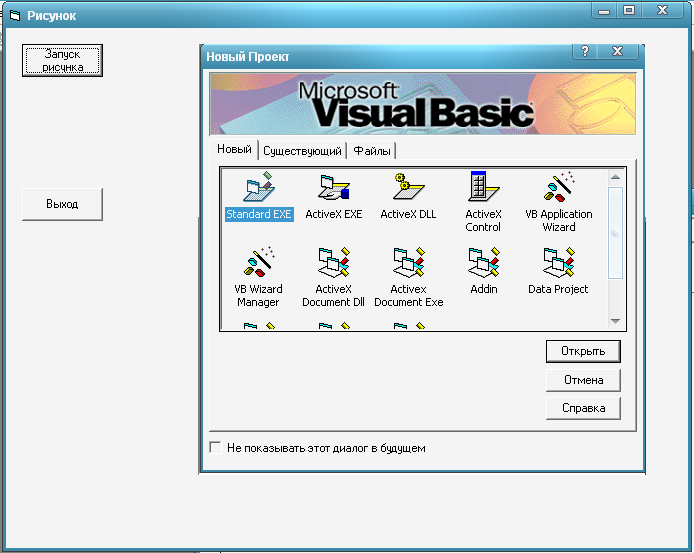Click the Microsoft Visual Basic banner image
The width and height of the screenshot is (694, 553).
coord(423,104)
